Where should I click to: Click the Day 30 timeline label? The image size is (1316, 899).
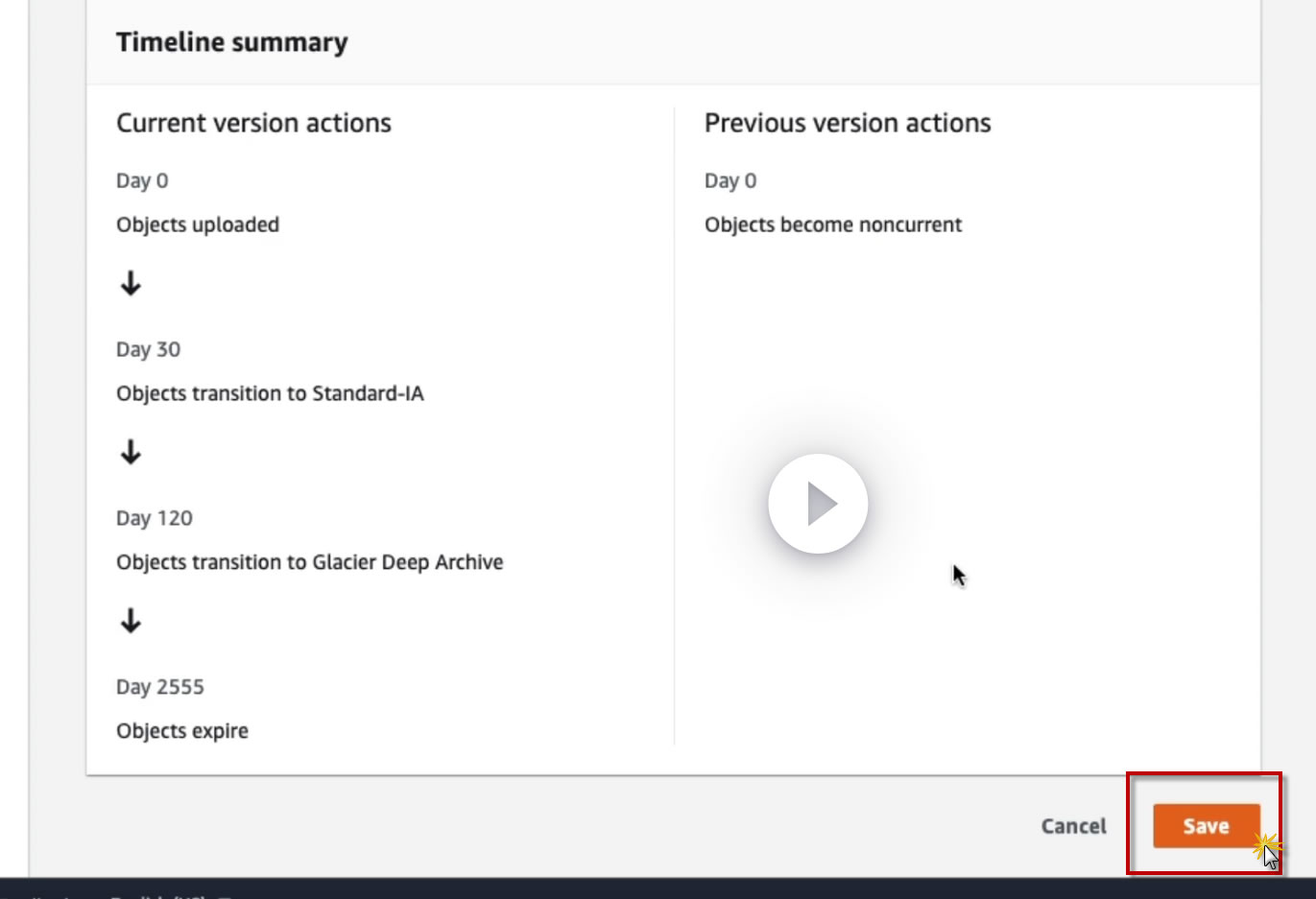tap(148, 349)
